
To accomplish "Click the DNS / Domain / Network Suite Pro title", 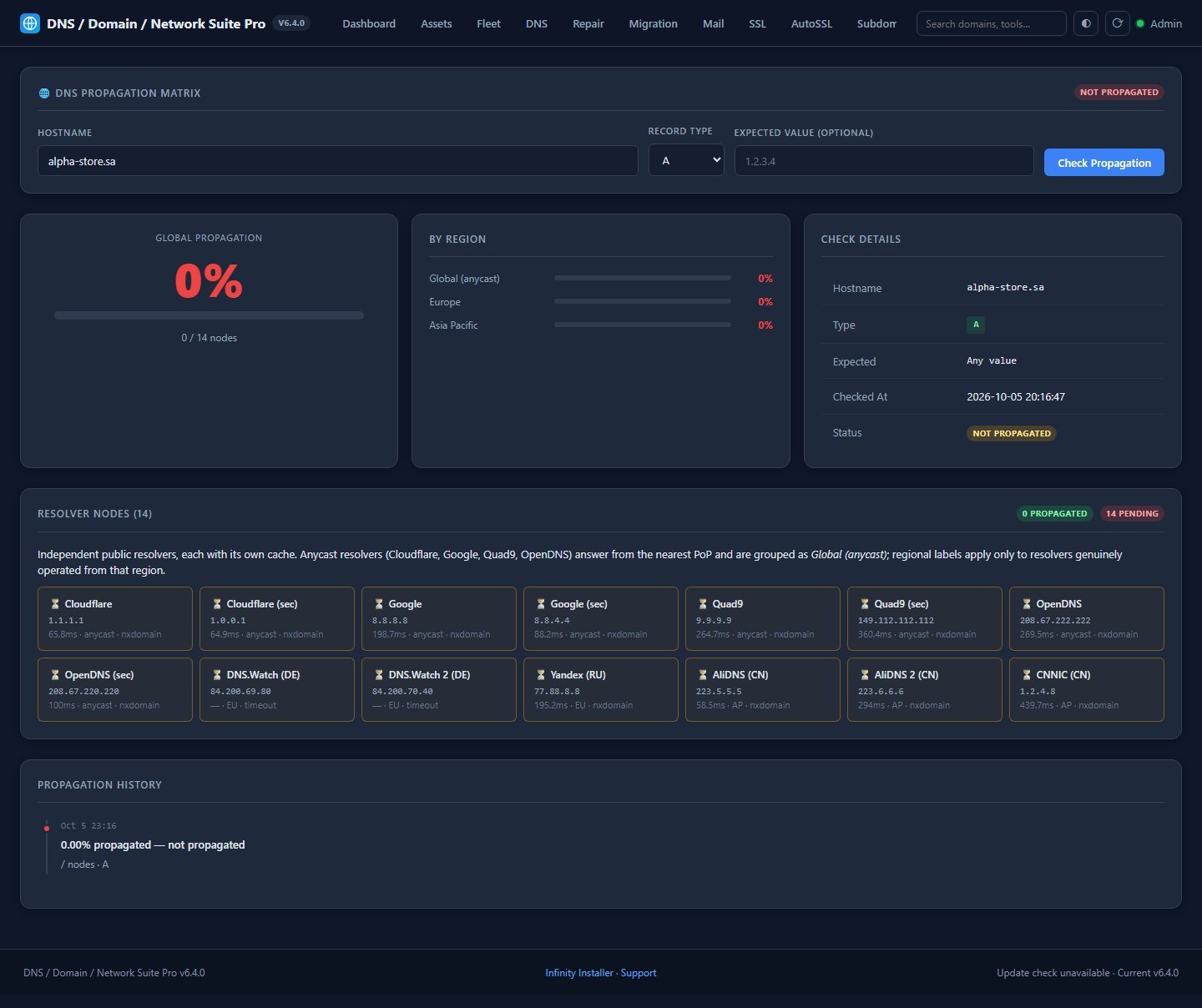I will [156, 23].
